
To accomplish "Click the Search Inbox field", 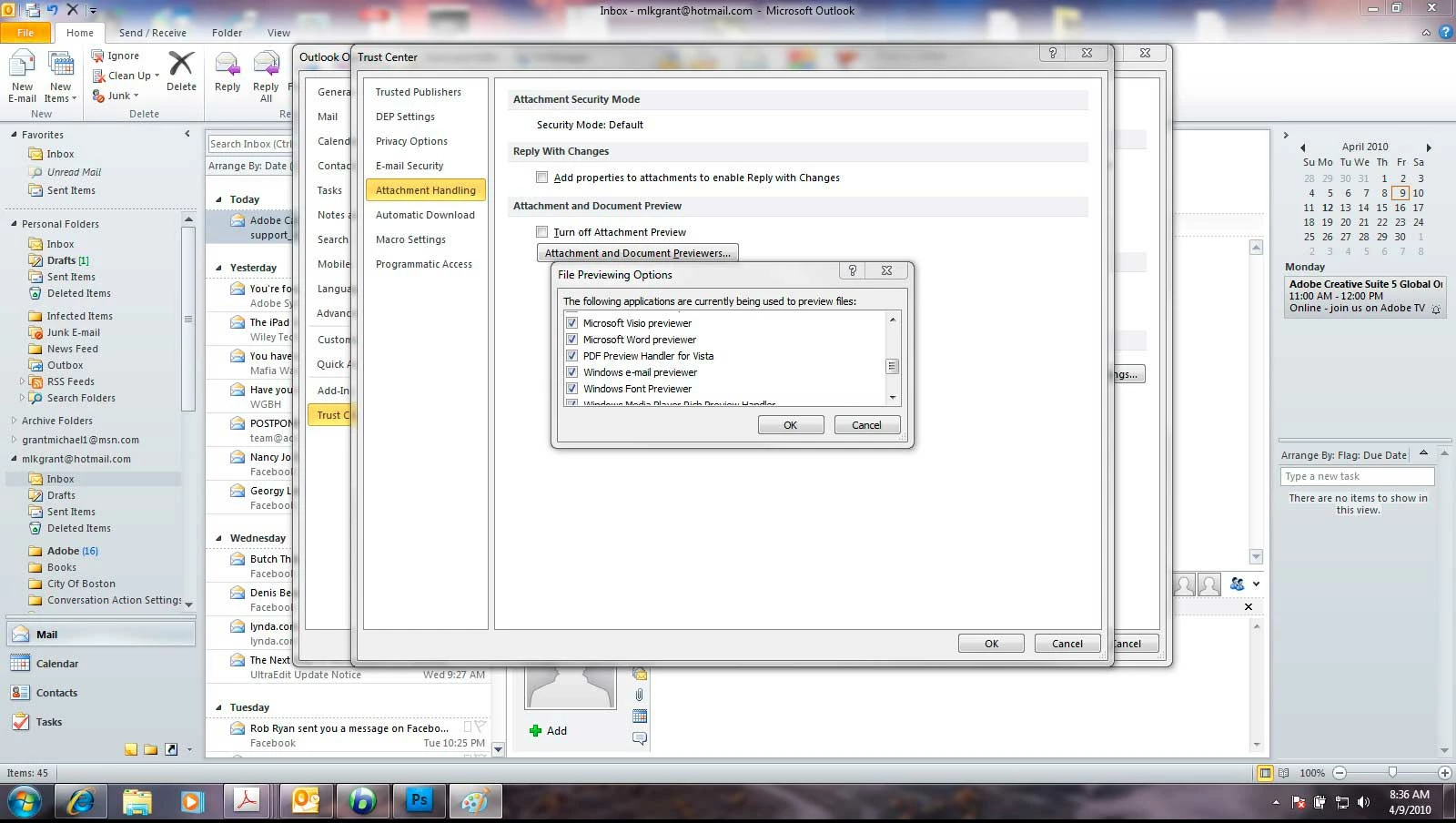I will click(250, 144).
